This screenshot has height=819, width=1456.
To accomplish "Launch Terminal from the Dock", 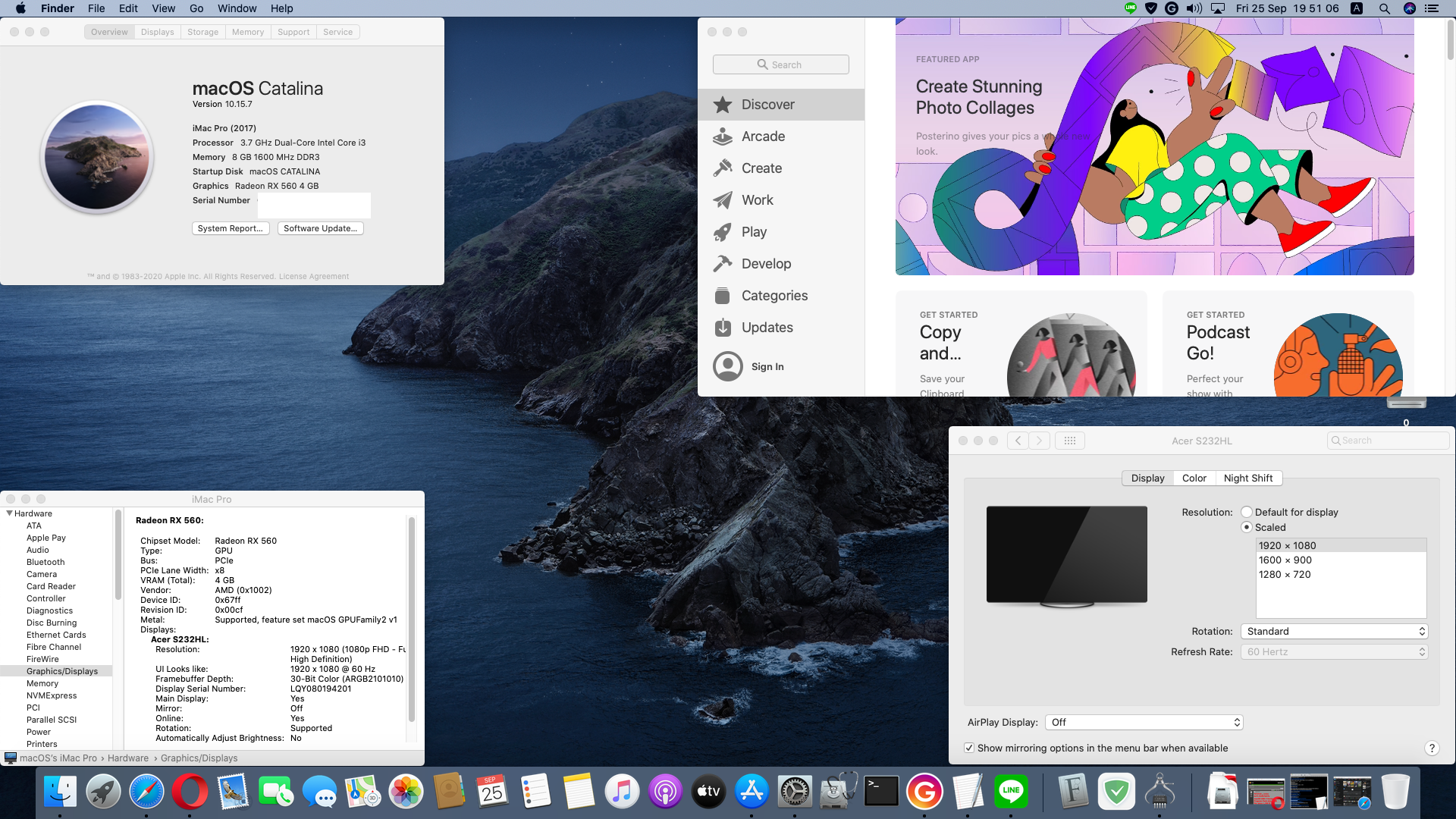I will pyautogui.click(x=881, y=792).
